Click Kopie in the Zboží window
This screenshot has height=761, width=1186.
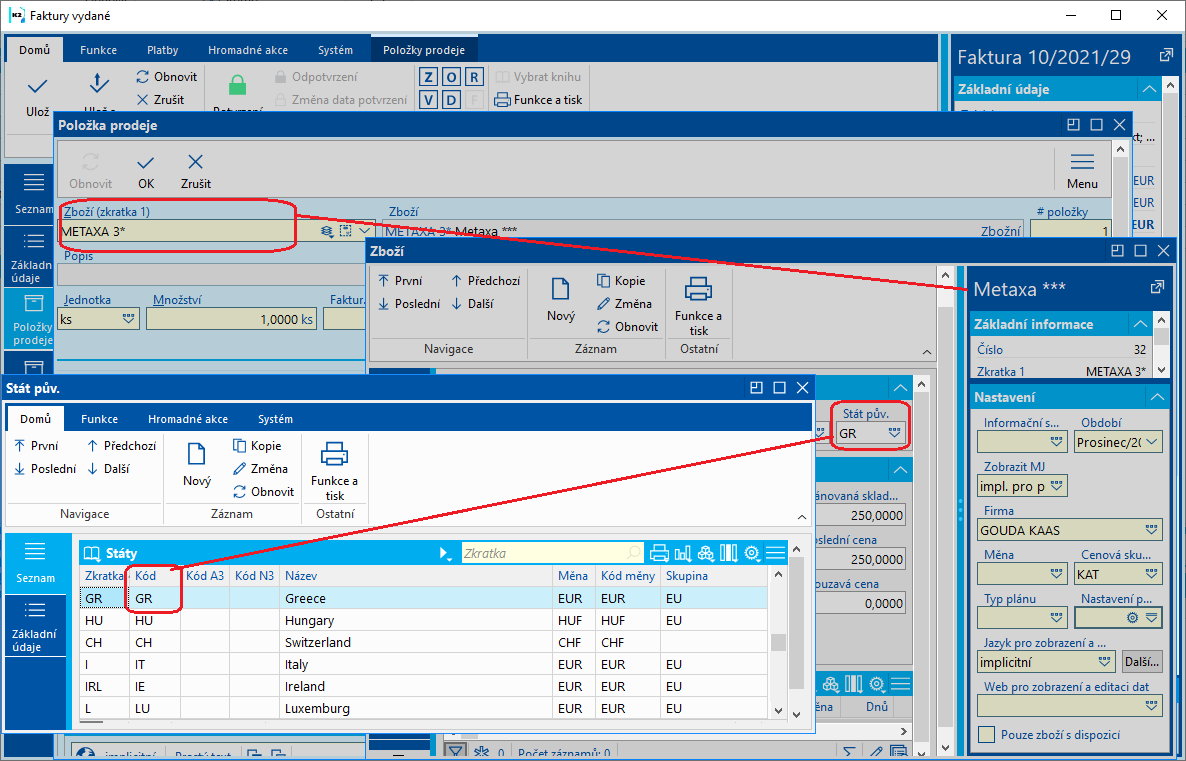pyautogui.click(x=621, y=281)
